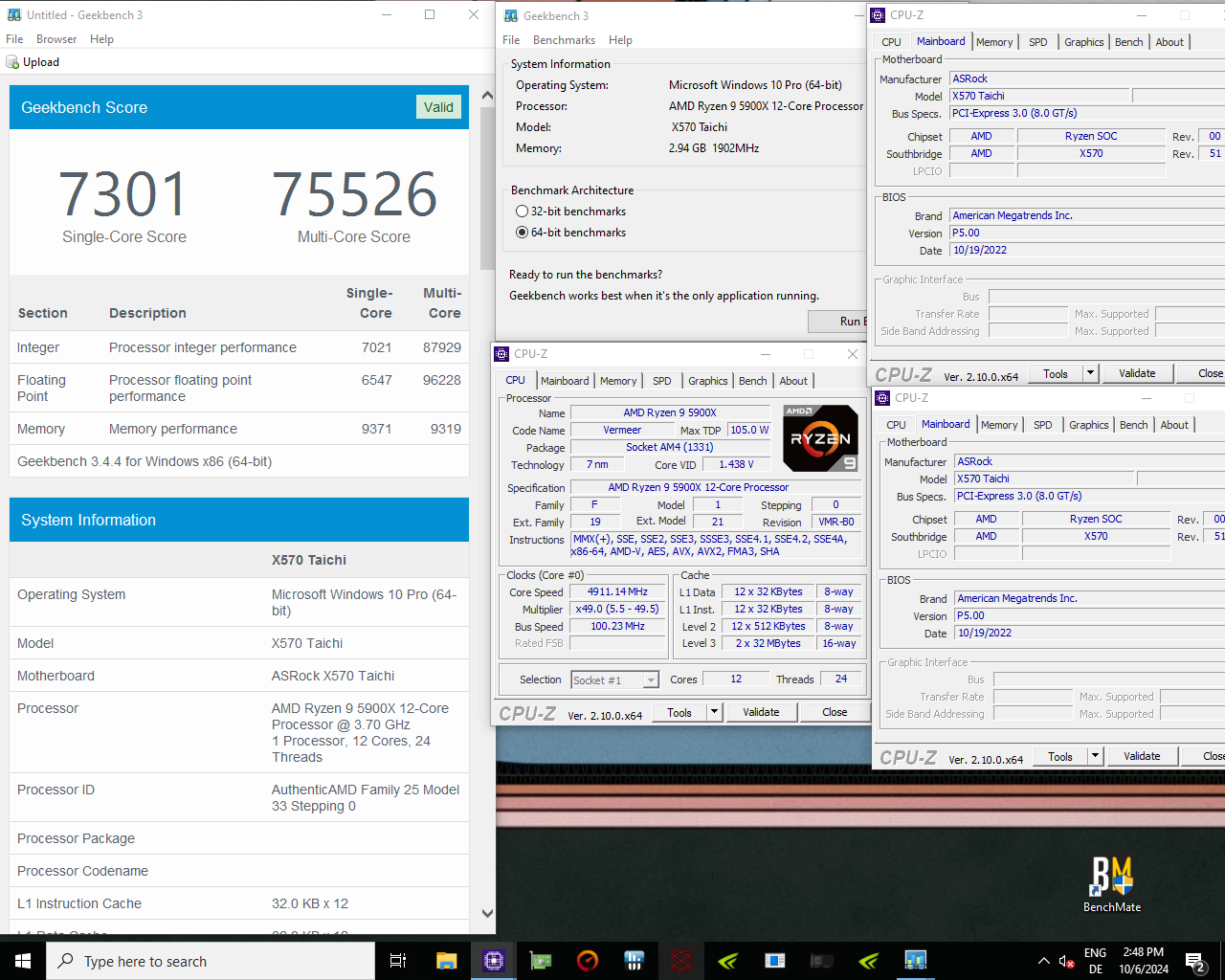Screen dimensions: 1225x980
Task: Click Core VID value 1.438 V
Action: (736, 464)
